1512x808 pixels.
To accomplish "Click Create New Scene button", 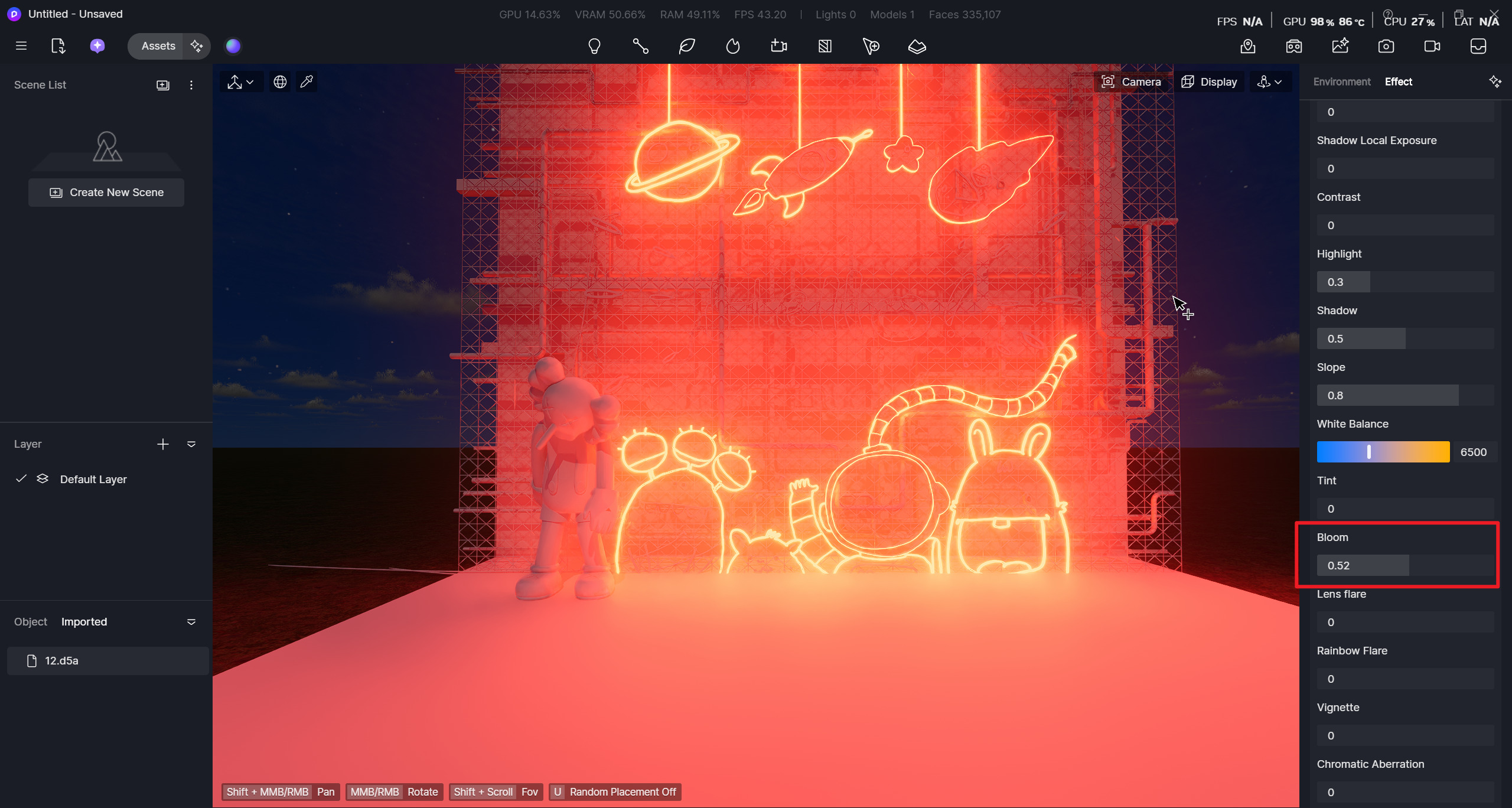I will (x=106, y=193).
